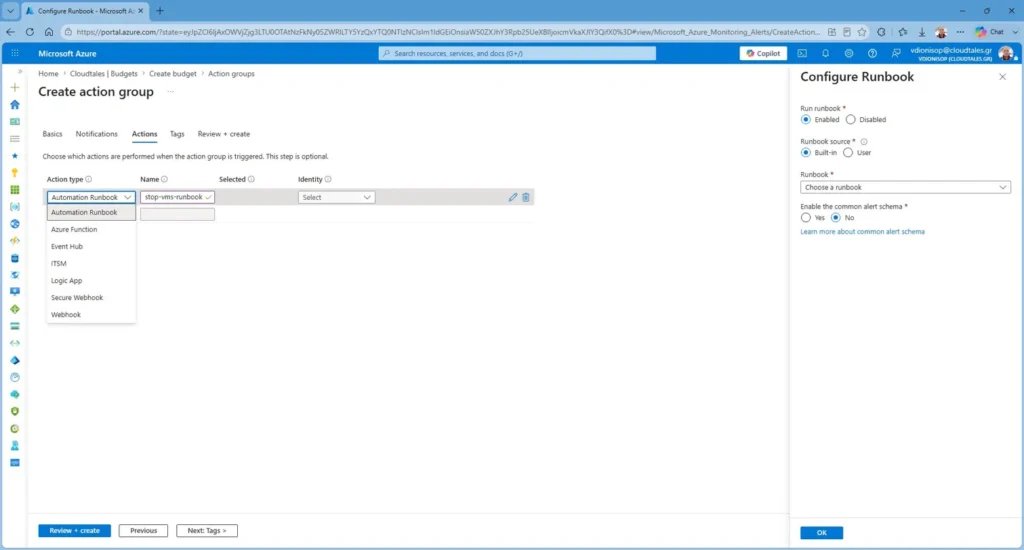Image resolution: width=1024 pixels, height=550 pixels.
Task: Select User runbook source
Action: pos(848,153)
